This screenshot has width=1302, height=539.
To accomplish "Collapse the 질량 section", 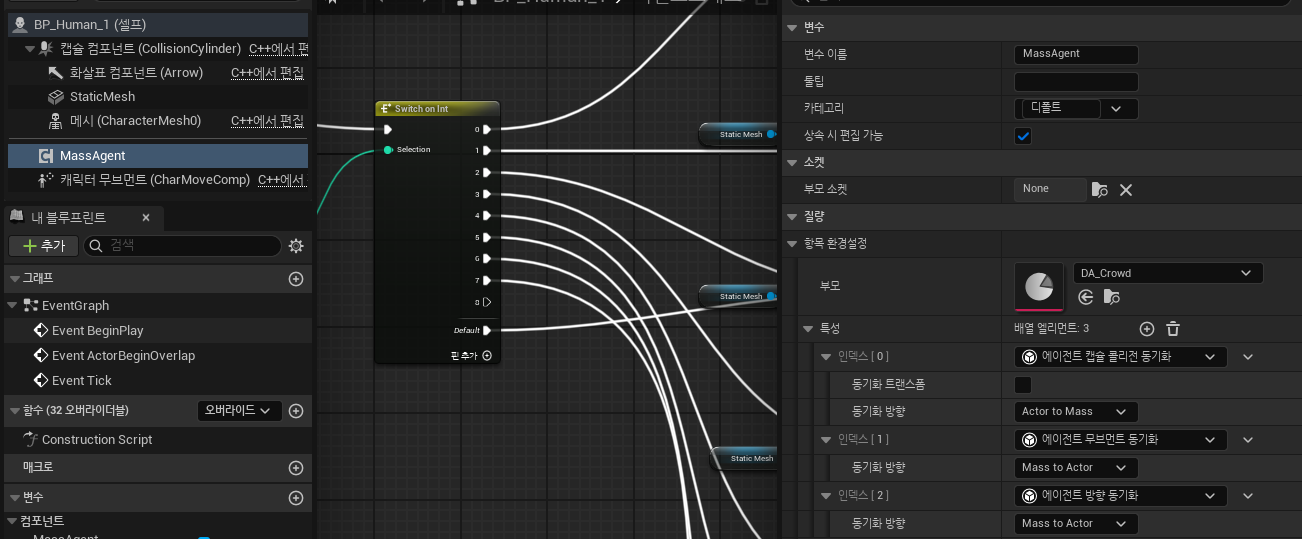I will click(x=793, y=216).
